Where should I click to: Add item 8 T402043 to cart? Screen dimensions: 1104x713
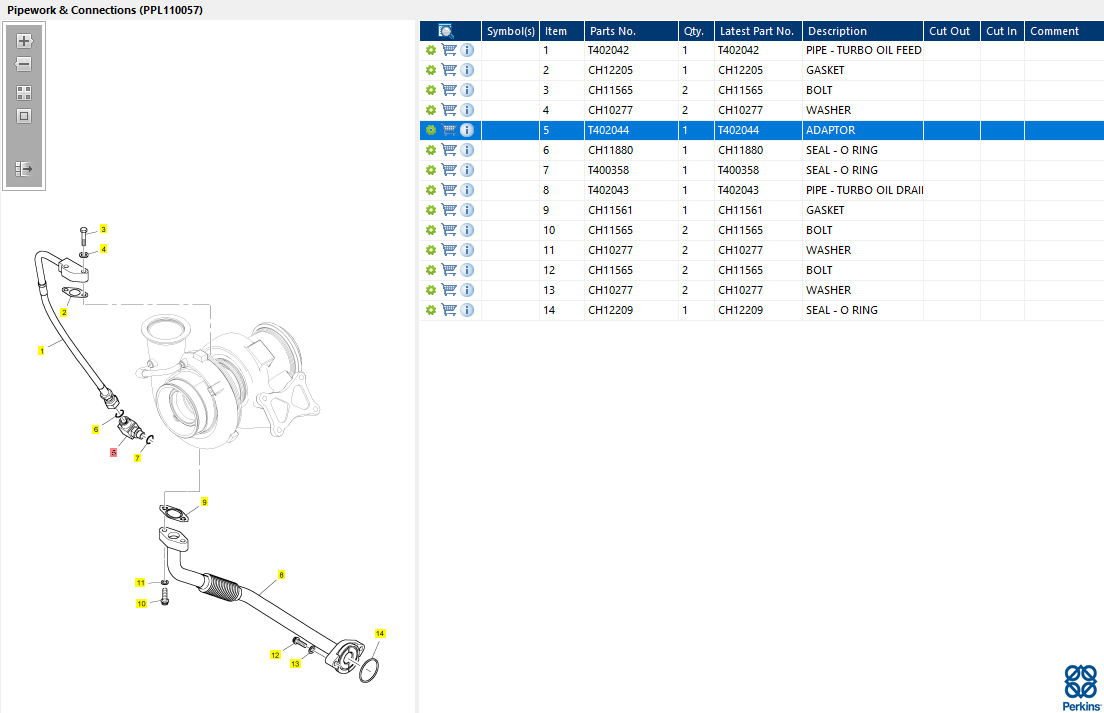(x=449, y=190)
